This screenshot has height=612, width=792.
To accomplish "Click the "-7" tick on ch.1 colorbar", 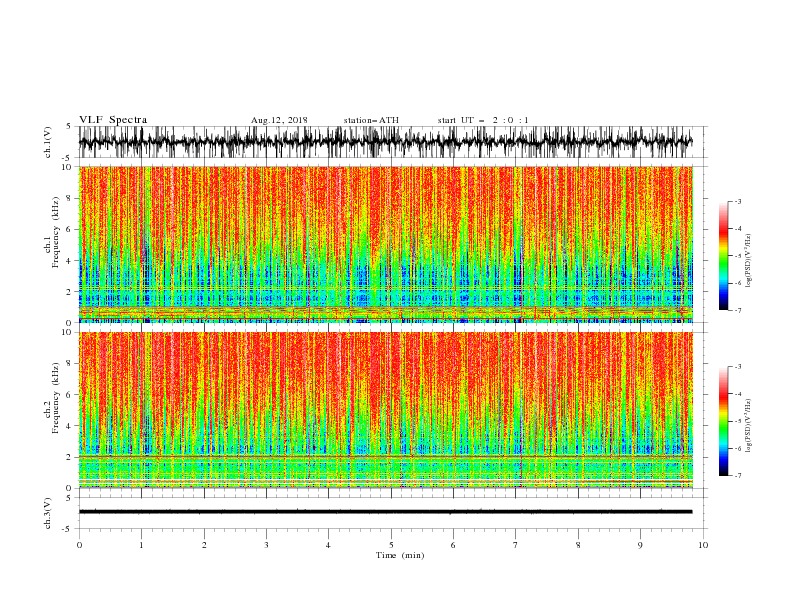I will (x=738, y=310).
